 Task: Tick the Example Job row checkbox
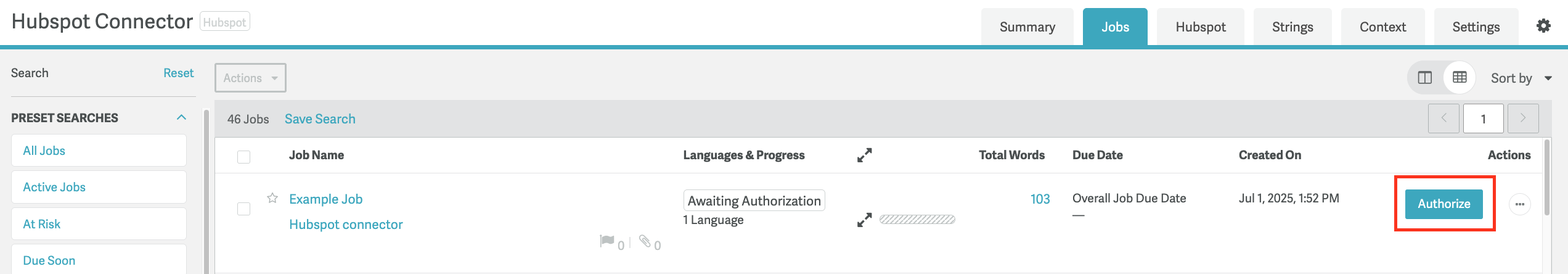tap(244, 209)
